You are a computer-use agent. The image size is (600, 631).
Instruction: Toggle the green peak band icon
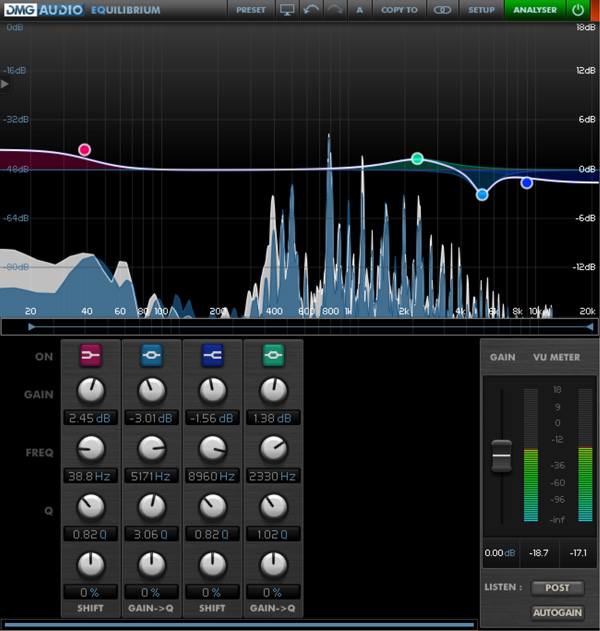pos(273,355)
